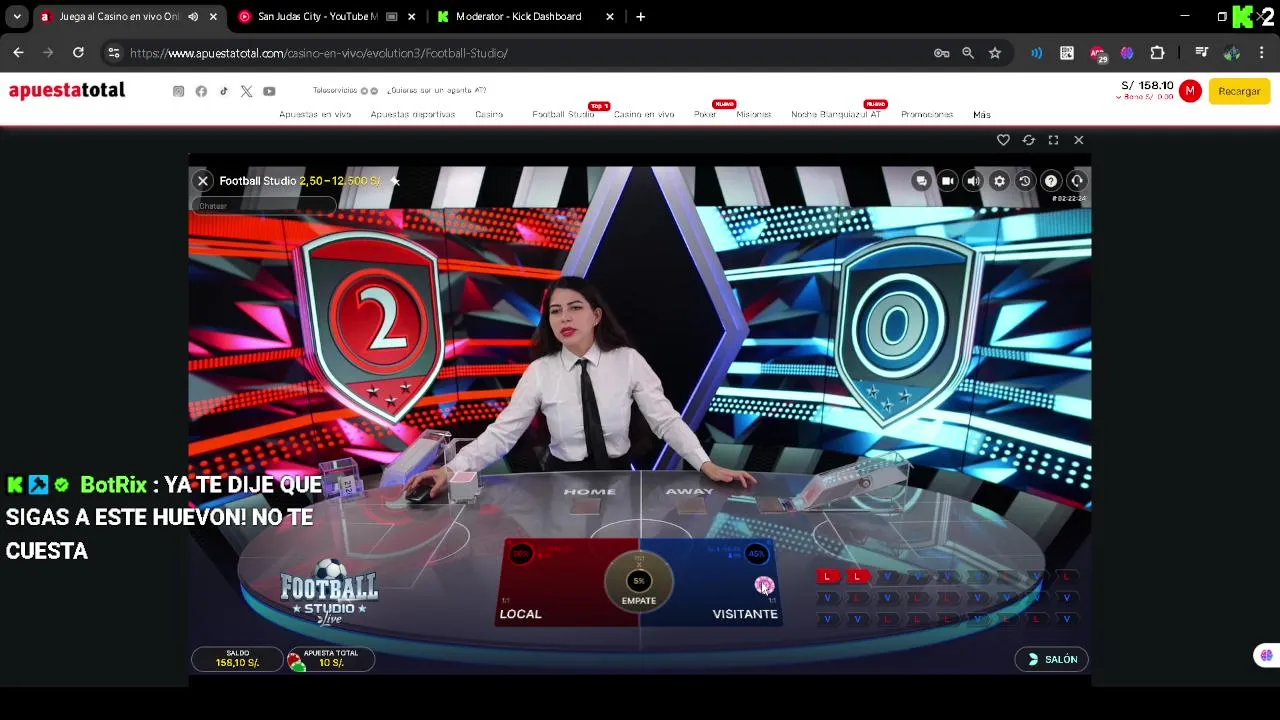Open the Casino menu item
1280x720 pixels.
point(489,114)
